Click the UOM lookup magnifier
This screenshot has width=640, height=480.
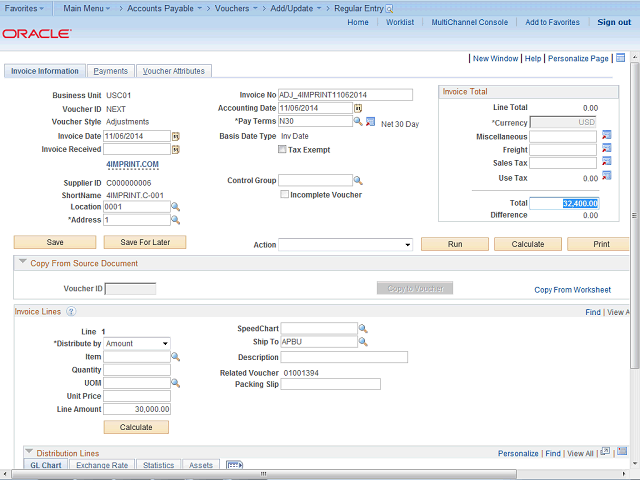[175, 383]
